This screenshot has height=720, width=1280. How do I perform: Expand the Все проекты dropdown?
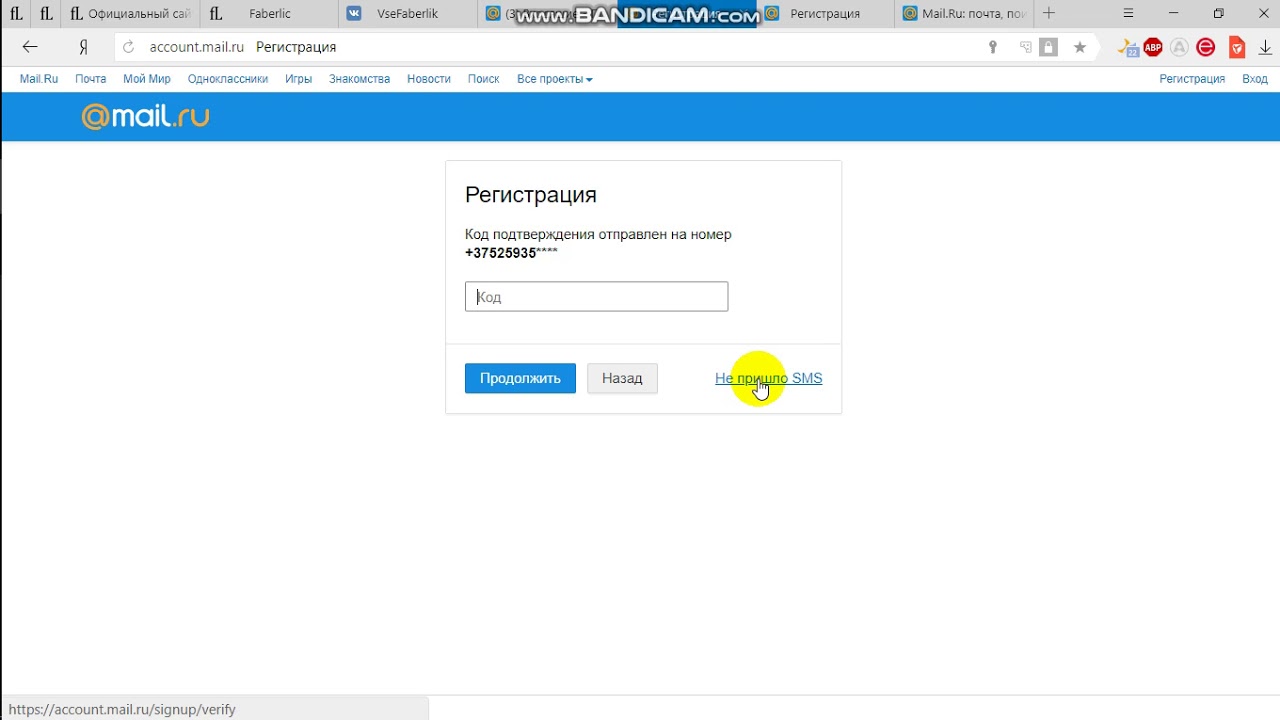coord(554,79)
